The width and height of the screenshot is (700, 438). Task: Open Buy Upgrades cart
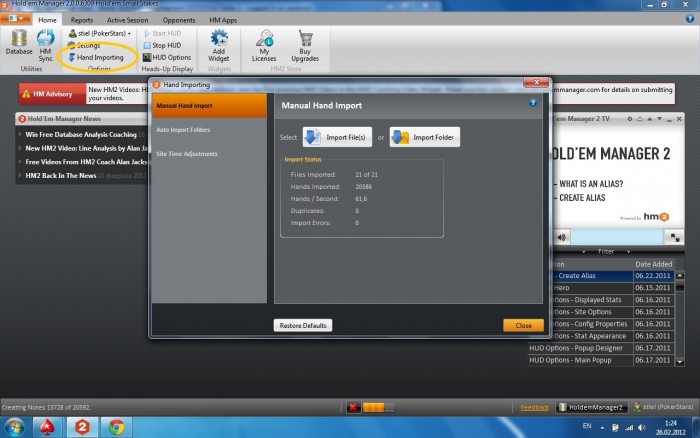point(305,45)
